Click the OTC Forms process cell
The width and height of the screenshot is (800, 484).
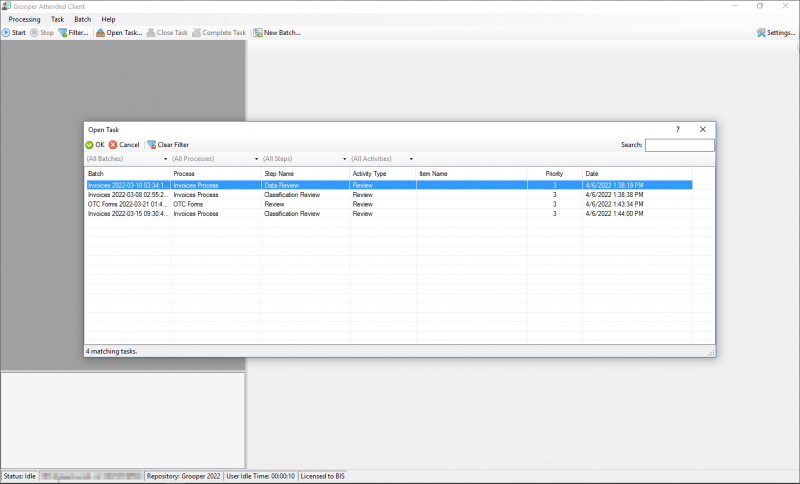pyautogui.click(x=216, y=204)
